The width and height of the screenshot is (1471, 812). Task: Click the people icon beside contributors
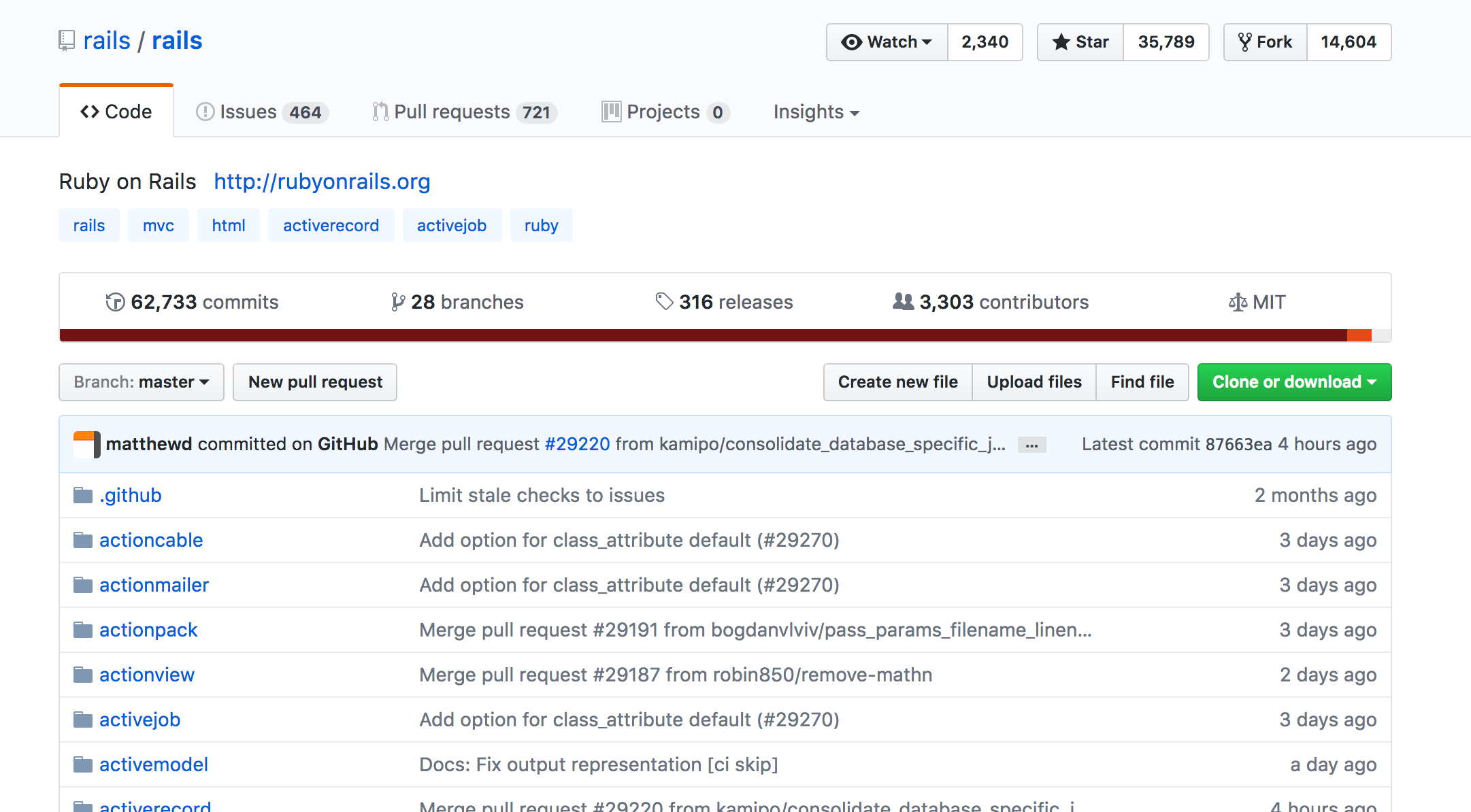click(903, 301)
